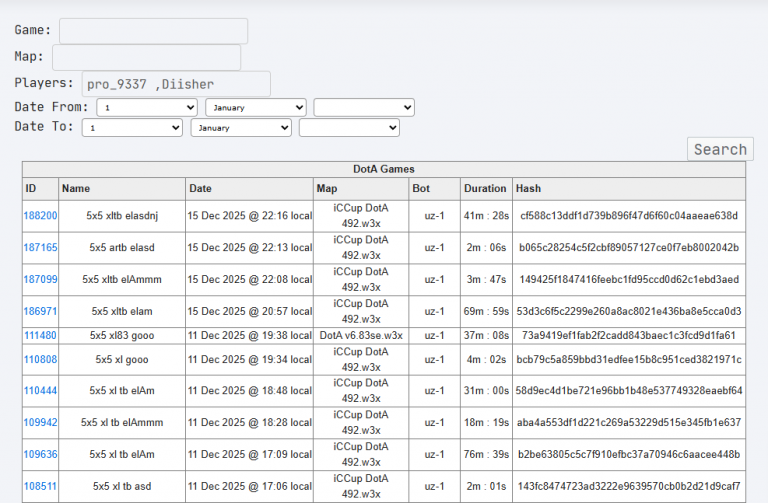The height and width of the screenshot is (503, 768).
Task: Click map 'DotA v6.83se.w3x' cell
Action: 361,335
